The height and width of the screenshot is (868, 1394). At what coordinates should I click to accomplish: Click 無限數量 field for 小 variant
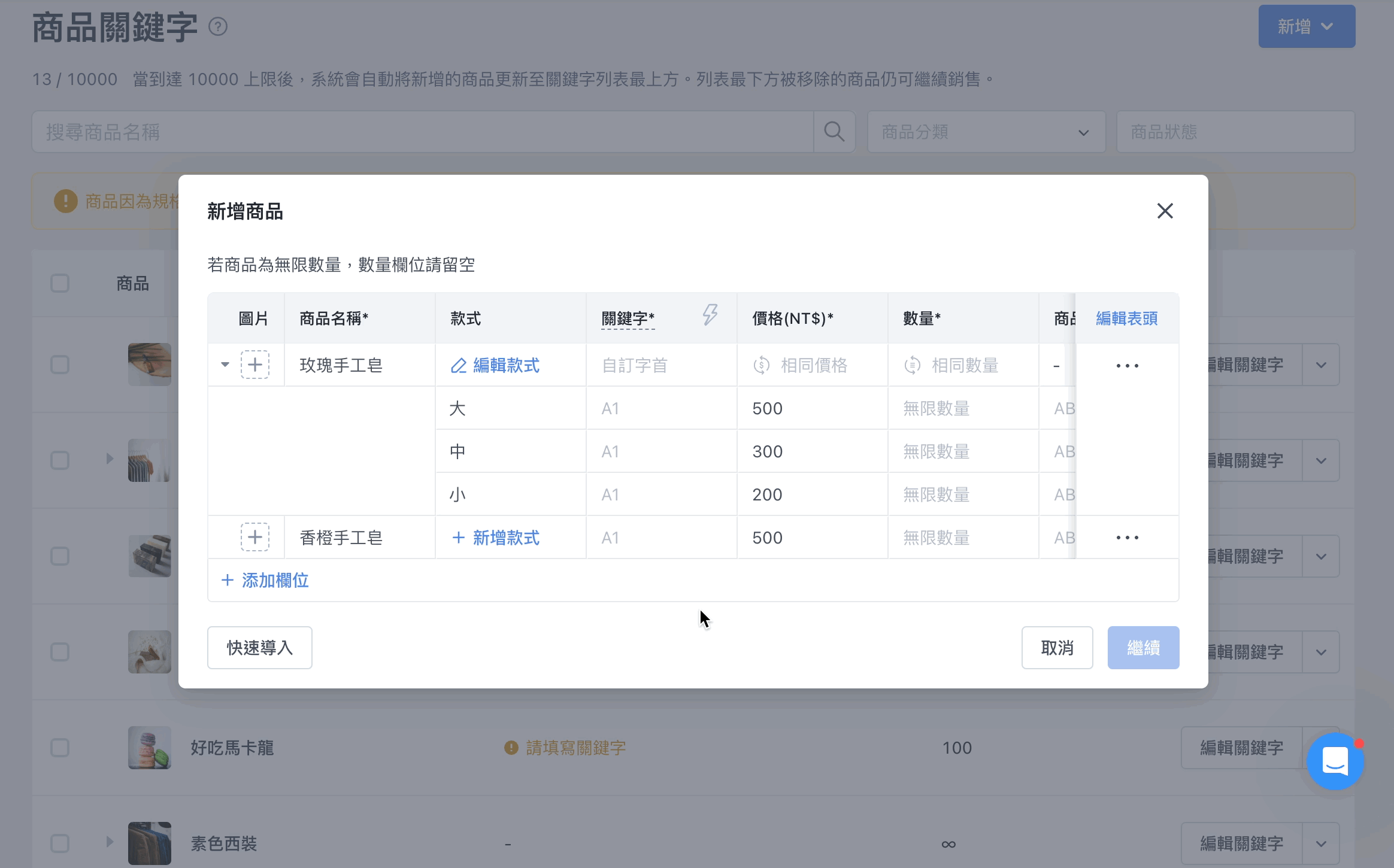[963, 494]
